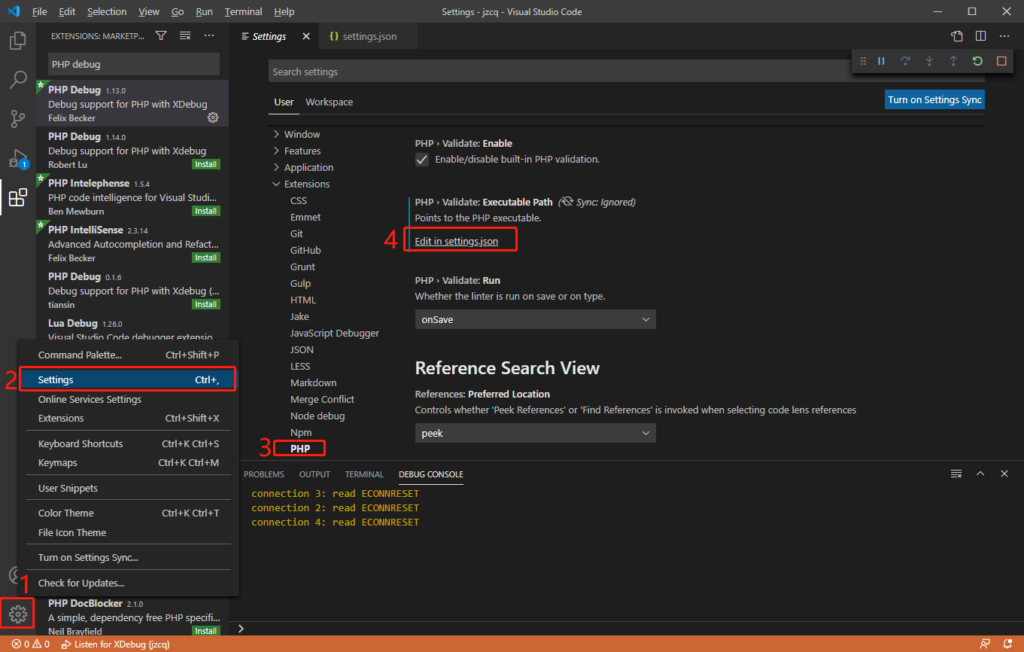Close the bottom panel
This screenshot has height=652, width=1024.
(x=1004, y=474)
